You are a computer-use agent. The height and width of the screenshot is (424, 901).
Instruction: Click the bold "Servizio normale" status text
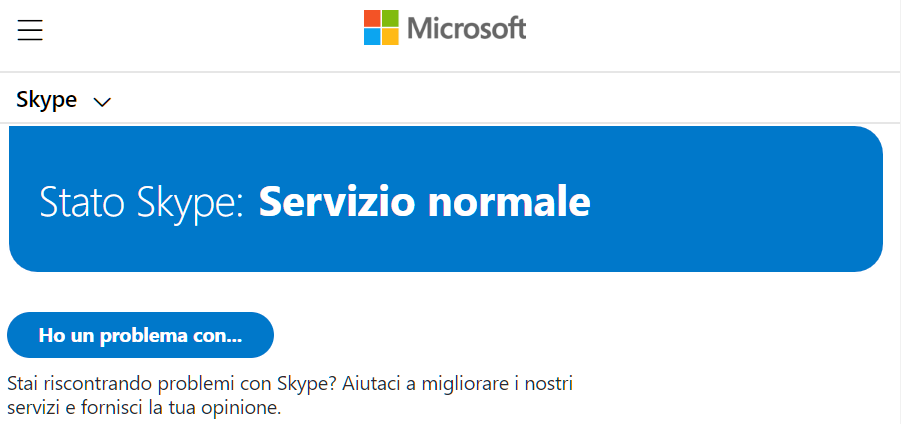424,201
